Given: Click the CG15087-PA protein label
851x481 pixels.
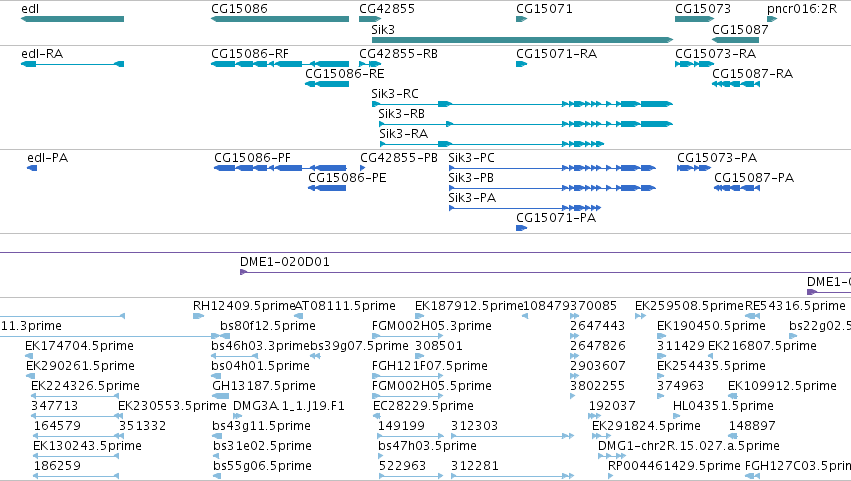Looking at the screenshot, I should point(754,178).
